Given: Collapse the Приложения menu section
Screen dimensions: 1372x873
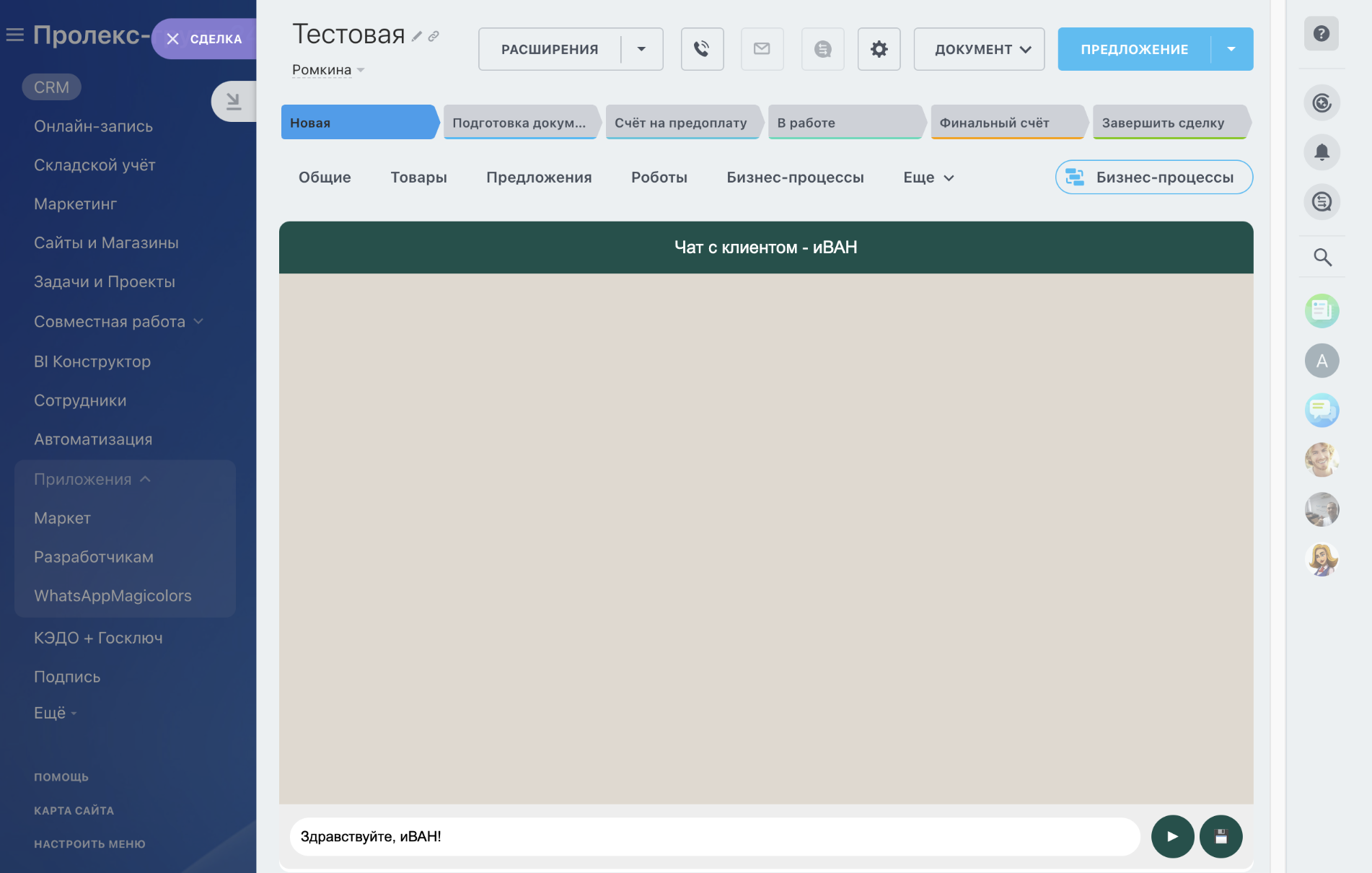Looking at the screenshot, I should [145, 479].
